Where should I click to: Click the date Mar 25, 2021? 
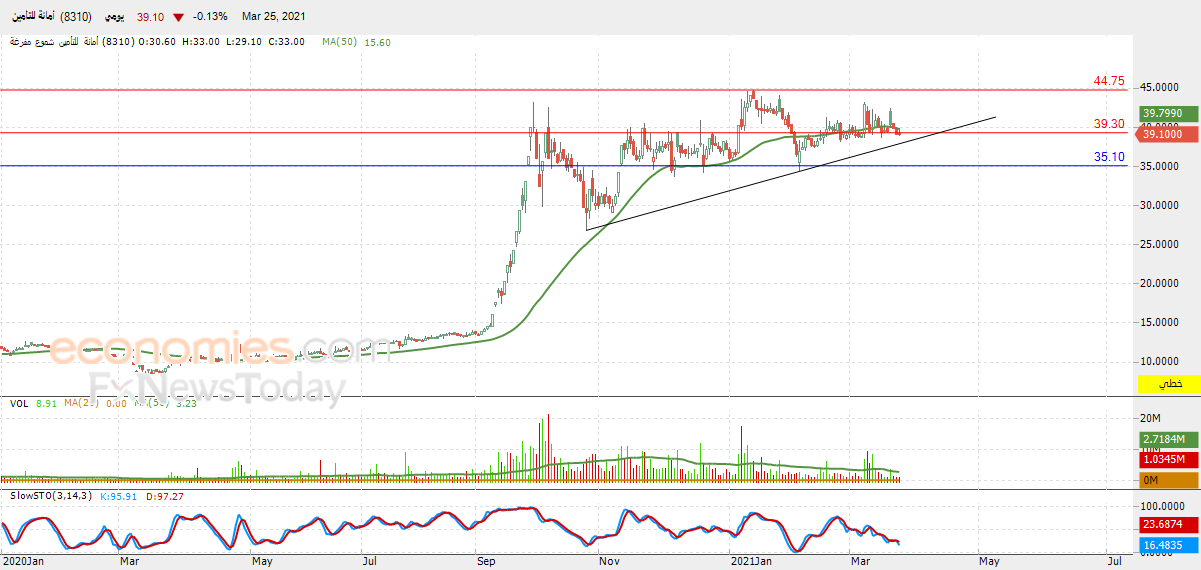[272, 17]
